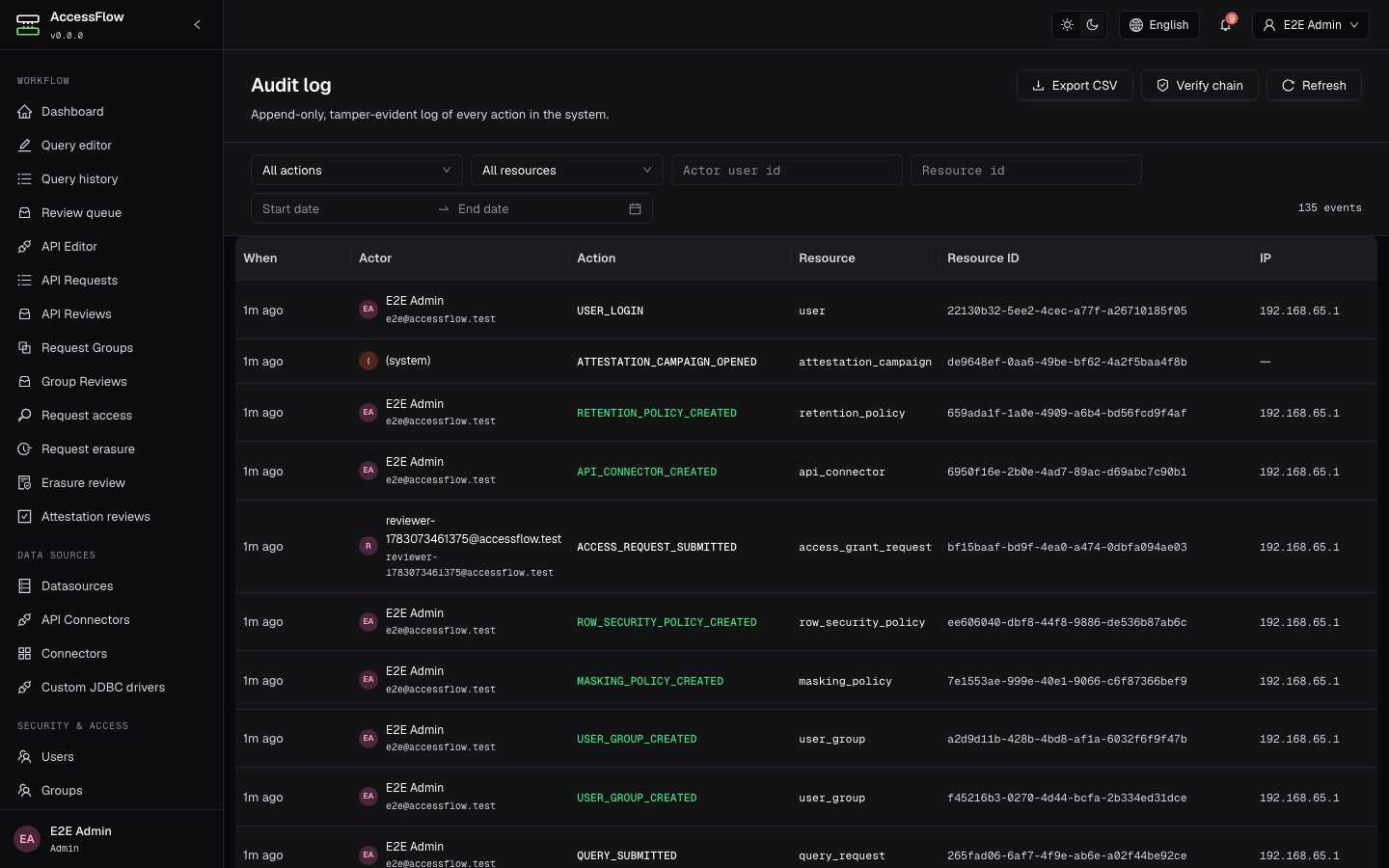Open the Review queue
1389x868 pixels.
click(x=111, y=213)
